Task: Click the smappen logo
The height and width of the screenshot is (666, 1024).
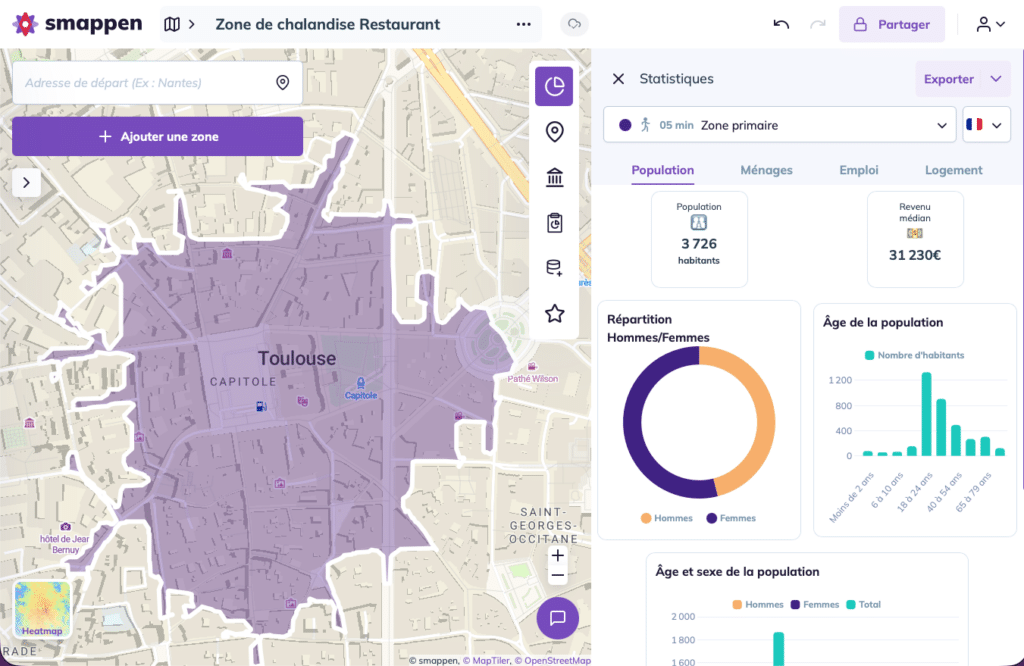Action: (x=77, y=24)
